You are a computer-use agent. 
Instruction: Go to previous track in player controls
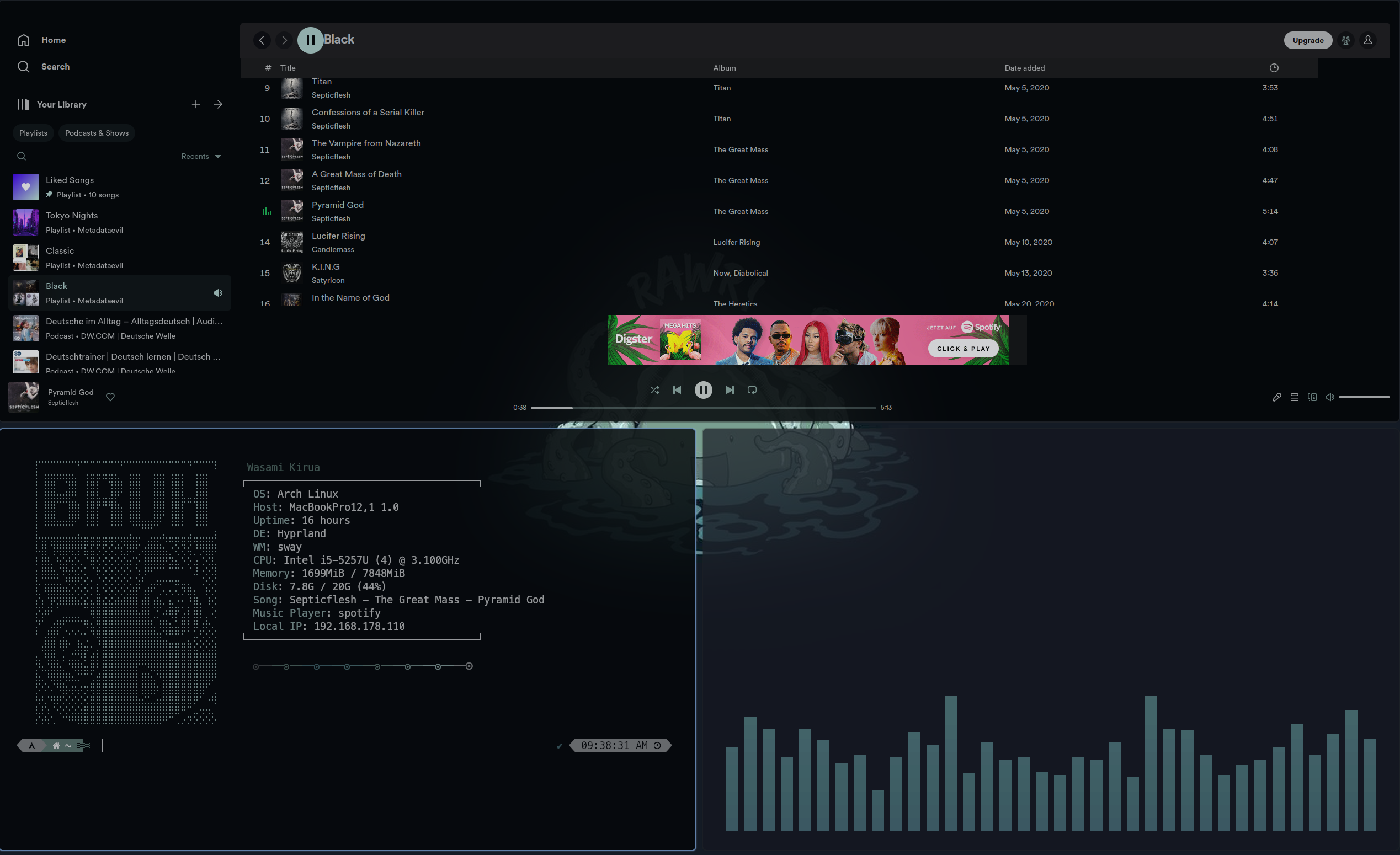(677, 390)
